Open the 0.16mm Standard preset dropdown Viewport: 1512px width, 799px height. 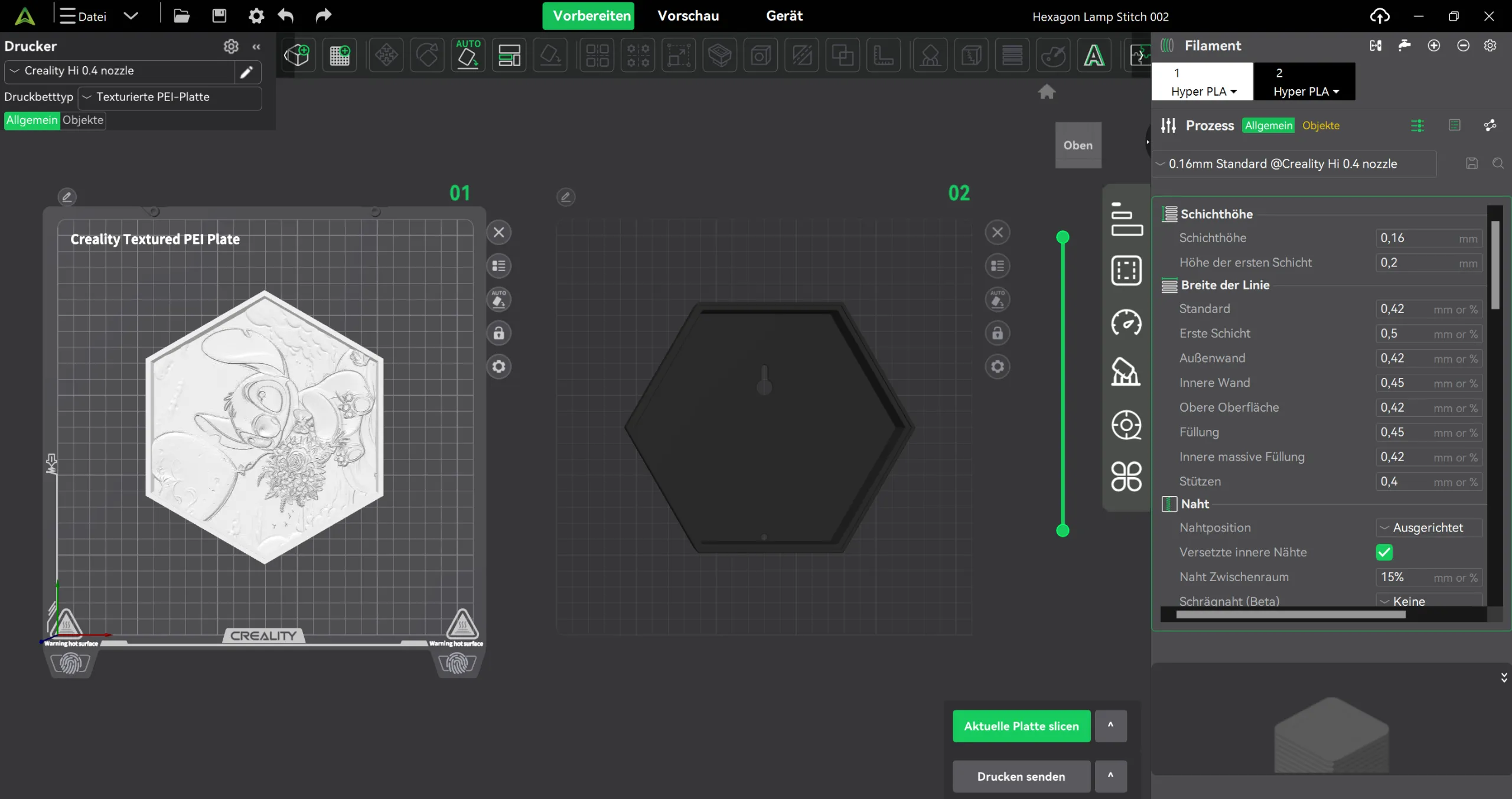pos(1295,164)
